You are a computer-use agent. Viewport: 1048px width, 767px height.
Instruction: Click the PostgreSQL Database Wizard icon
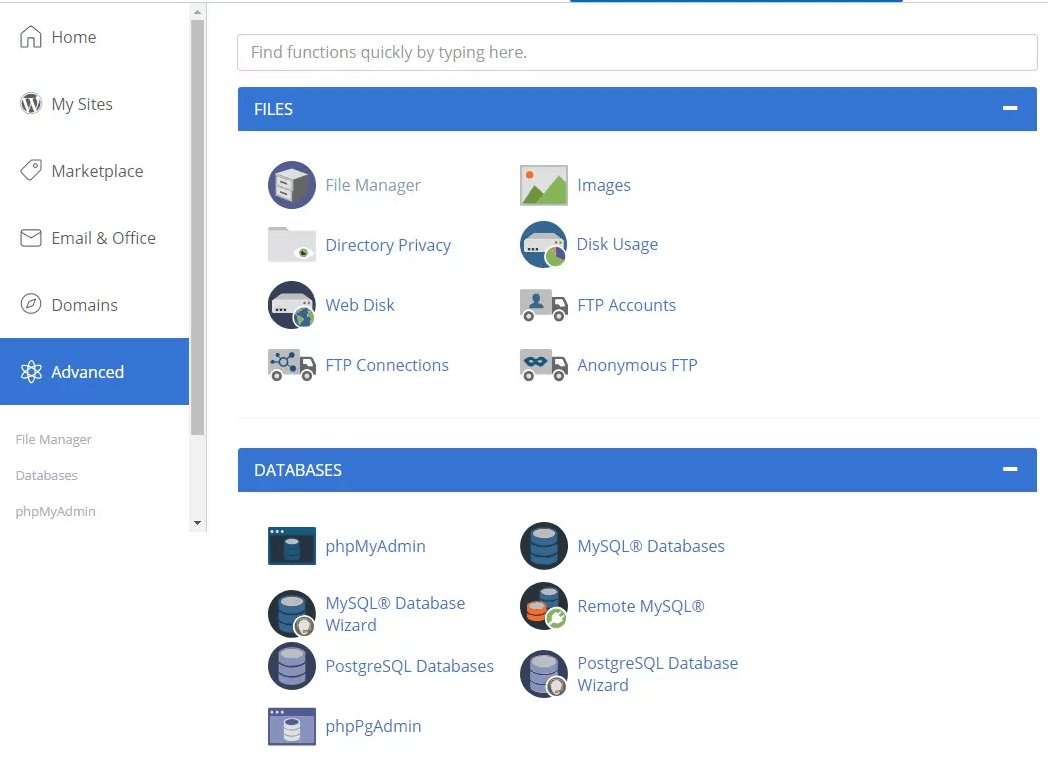(543, 673)
